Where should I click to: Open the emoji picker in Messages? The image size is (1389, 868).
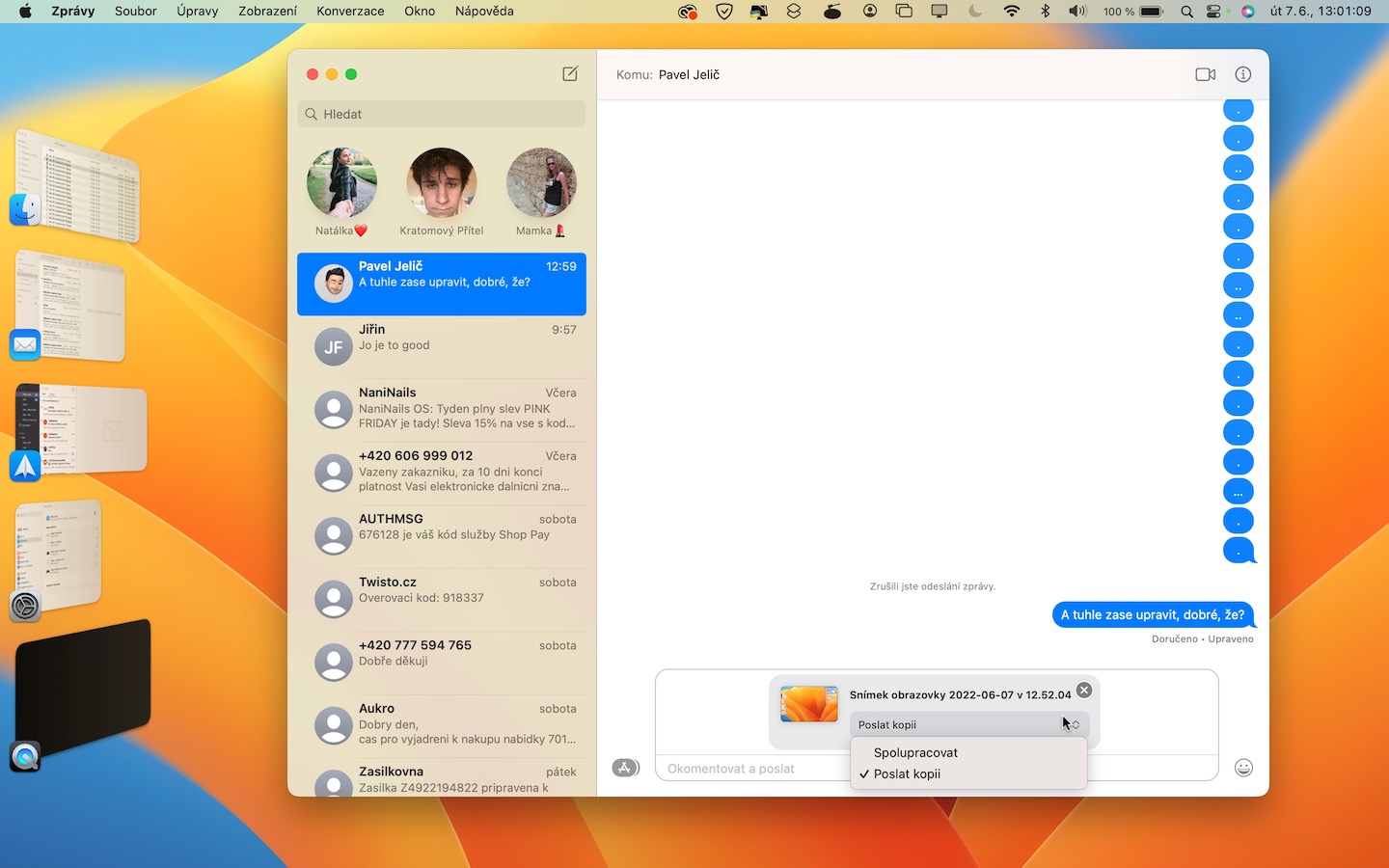coord(1243,768)
